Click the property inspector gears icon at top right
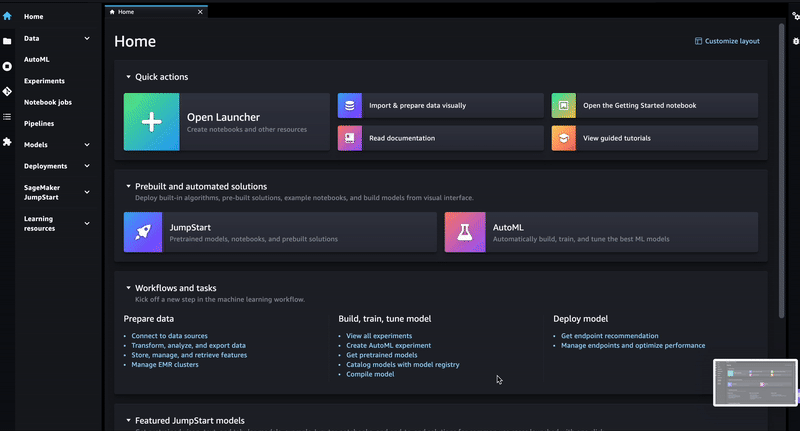 795,16
